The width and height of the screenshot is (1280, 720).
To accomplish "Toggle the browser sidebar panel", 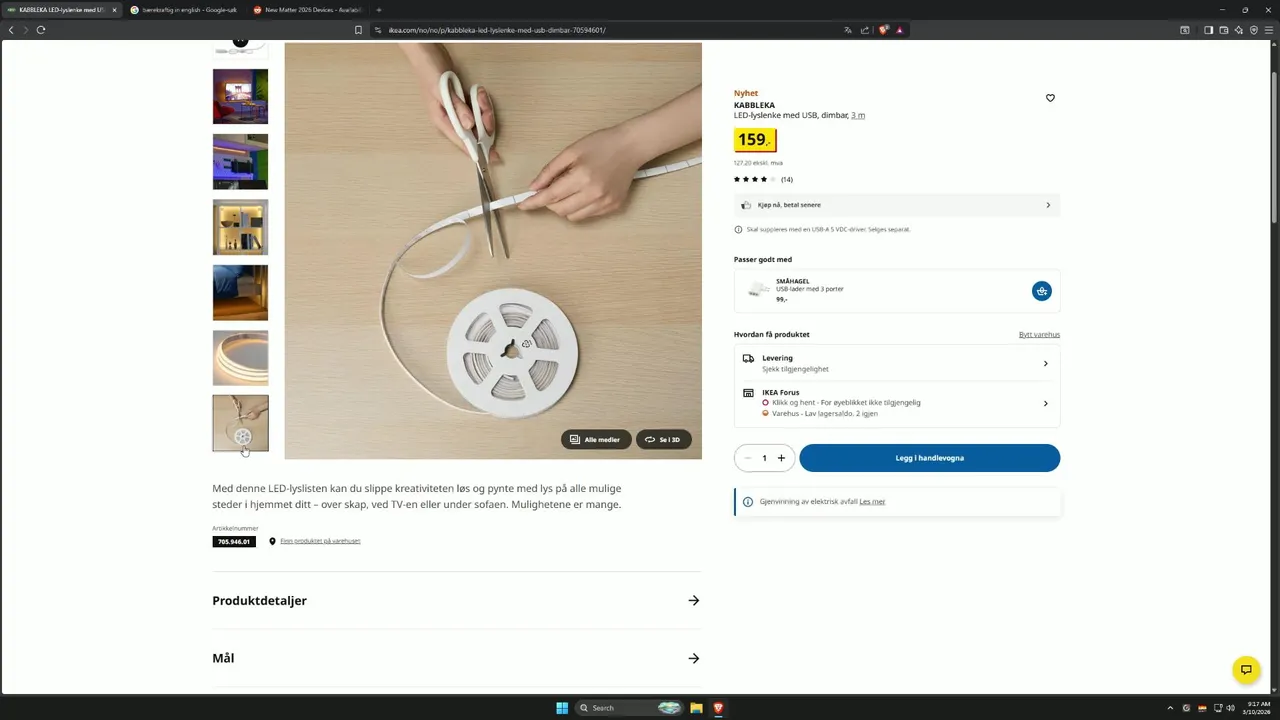I will [1208, 30].
